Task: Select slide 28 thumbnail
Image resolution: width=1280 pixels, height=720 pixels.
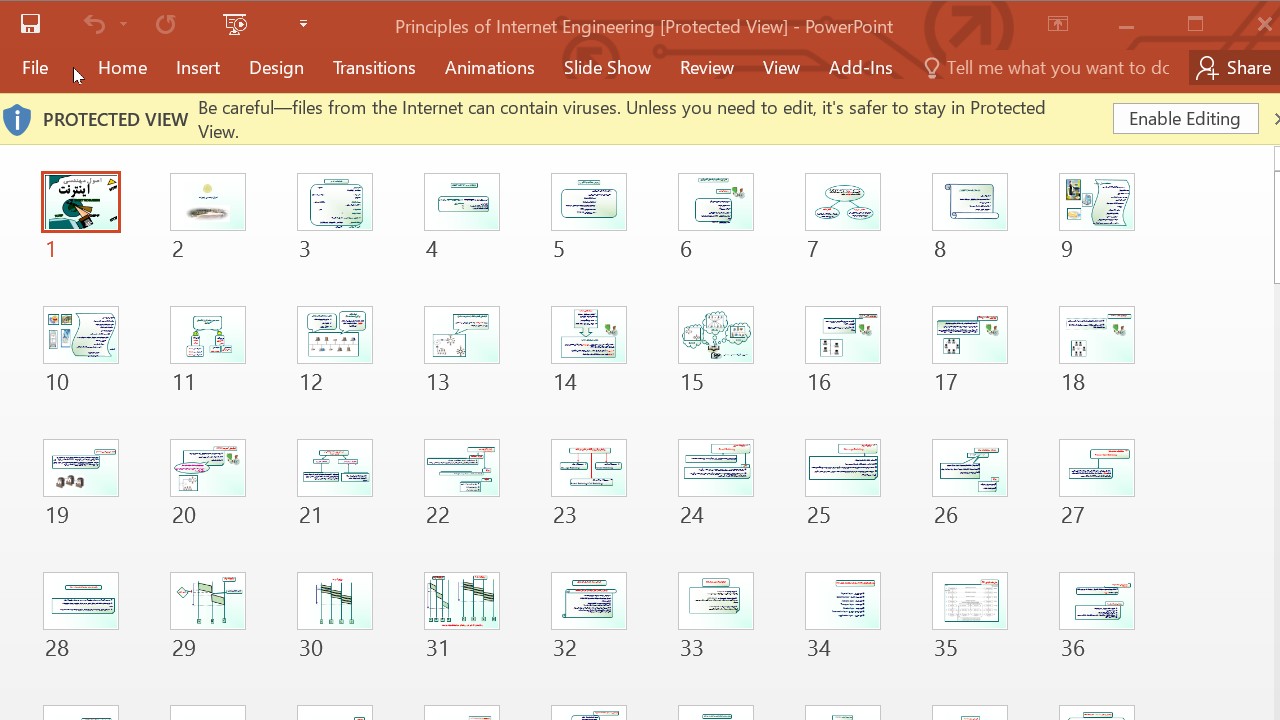Action: click(81, 601)
